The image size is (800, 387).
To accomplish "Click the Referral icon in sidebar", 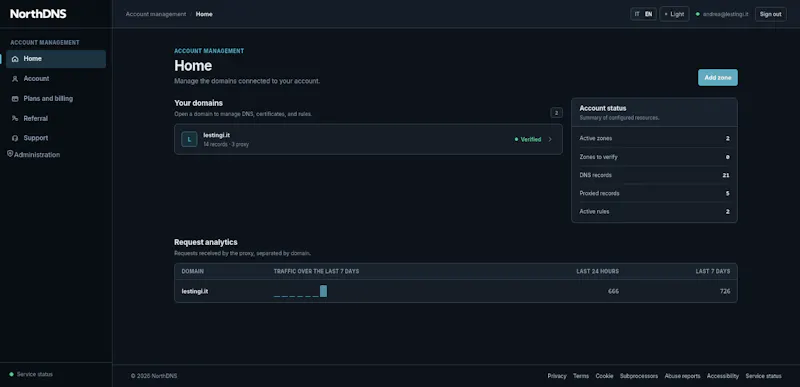I will point(15,118).
